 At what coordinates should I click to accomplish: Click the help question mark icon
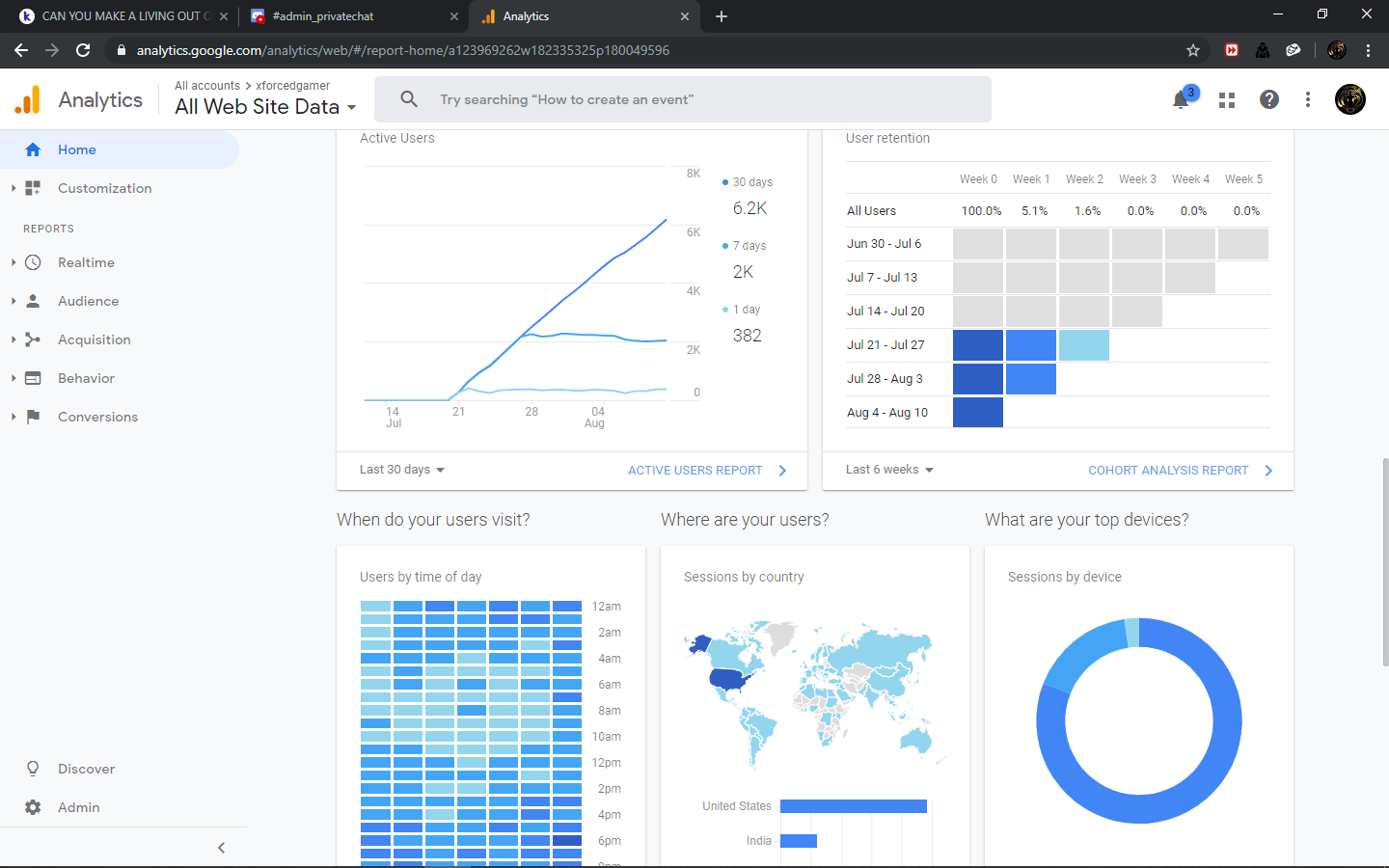[x=1269, y=99]
